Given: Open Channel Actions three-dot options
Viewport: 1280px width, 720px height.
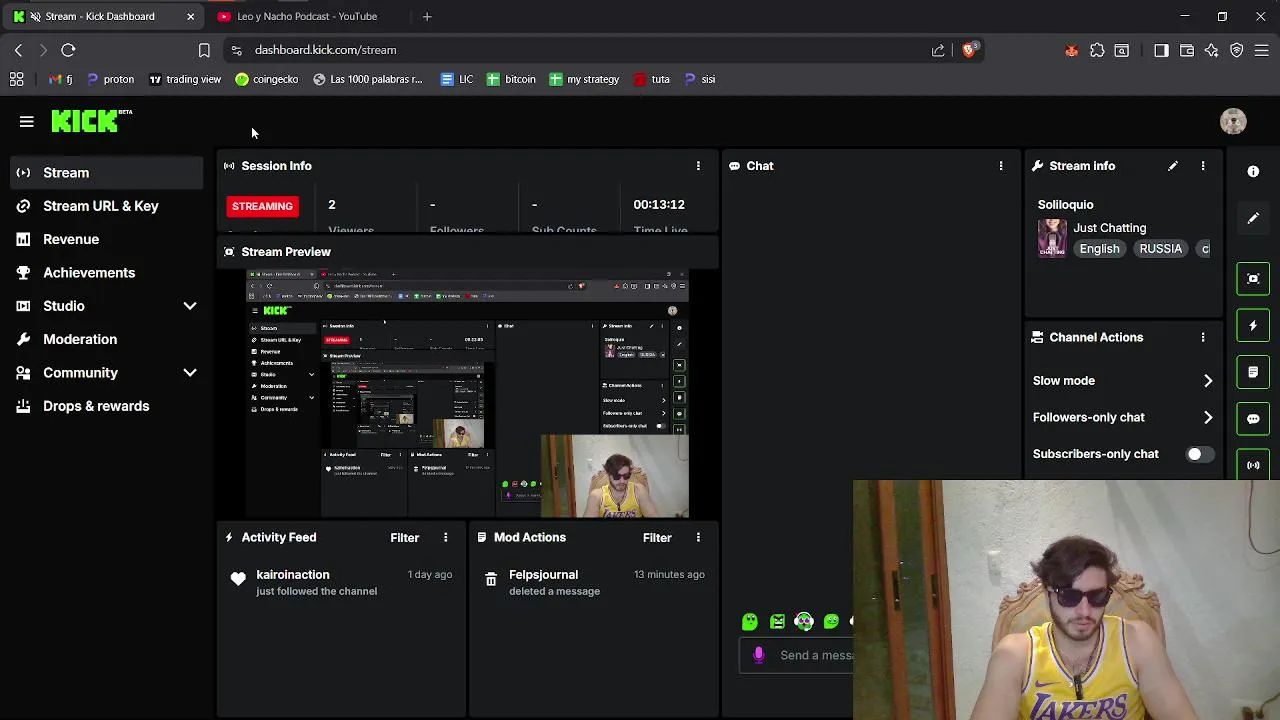Looking at the screenshot, I should coord(1203,338).
